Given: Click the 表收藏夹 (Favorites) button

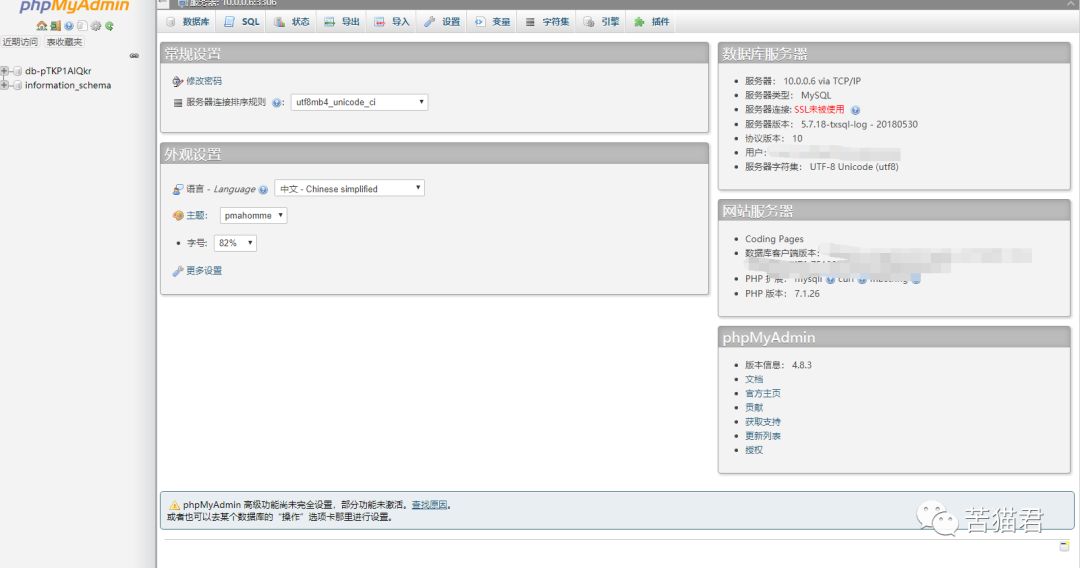Looking at the screenshot, I should coord(65,42).
